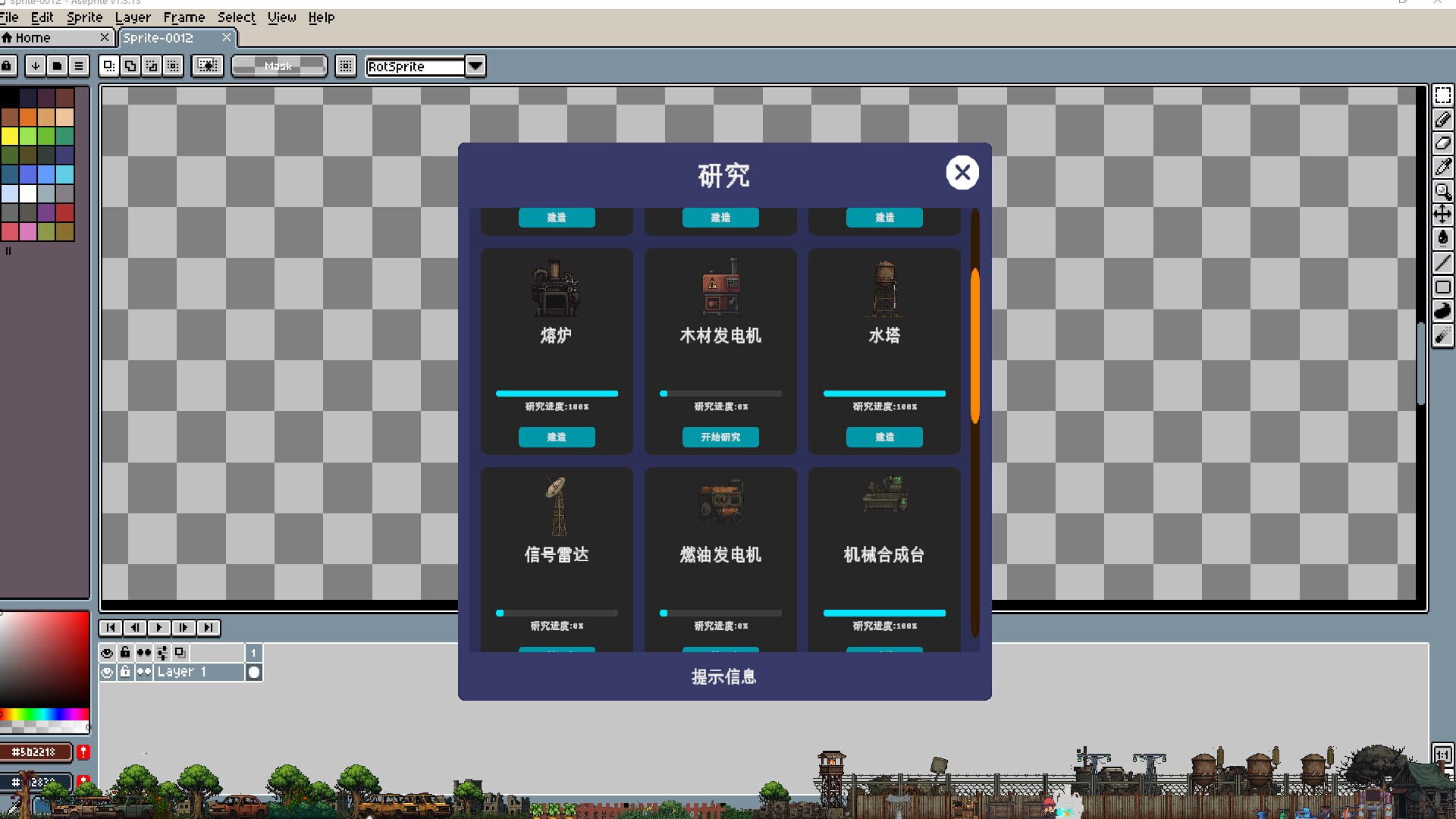Screen dimensions: 1456x819
Task: Pick a color with the Eyedropper tool
Action: click(x=1443, y=167)
